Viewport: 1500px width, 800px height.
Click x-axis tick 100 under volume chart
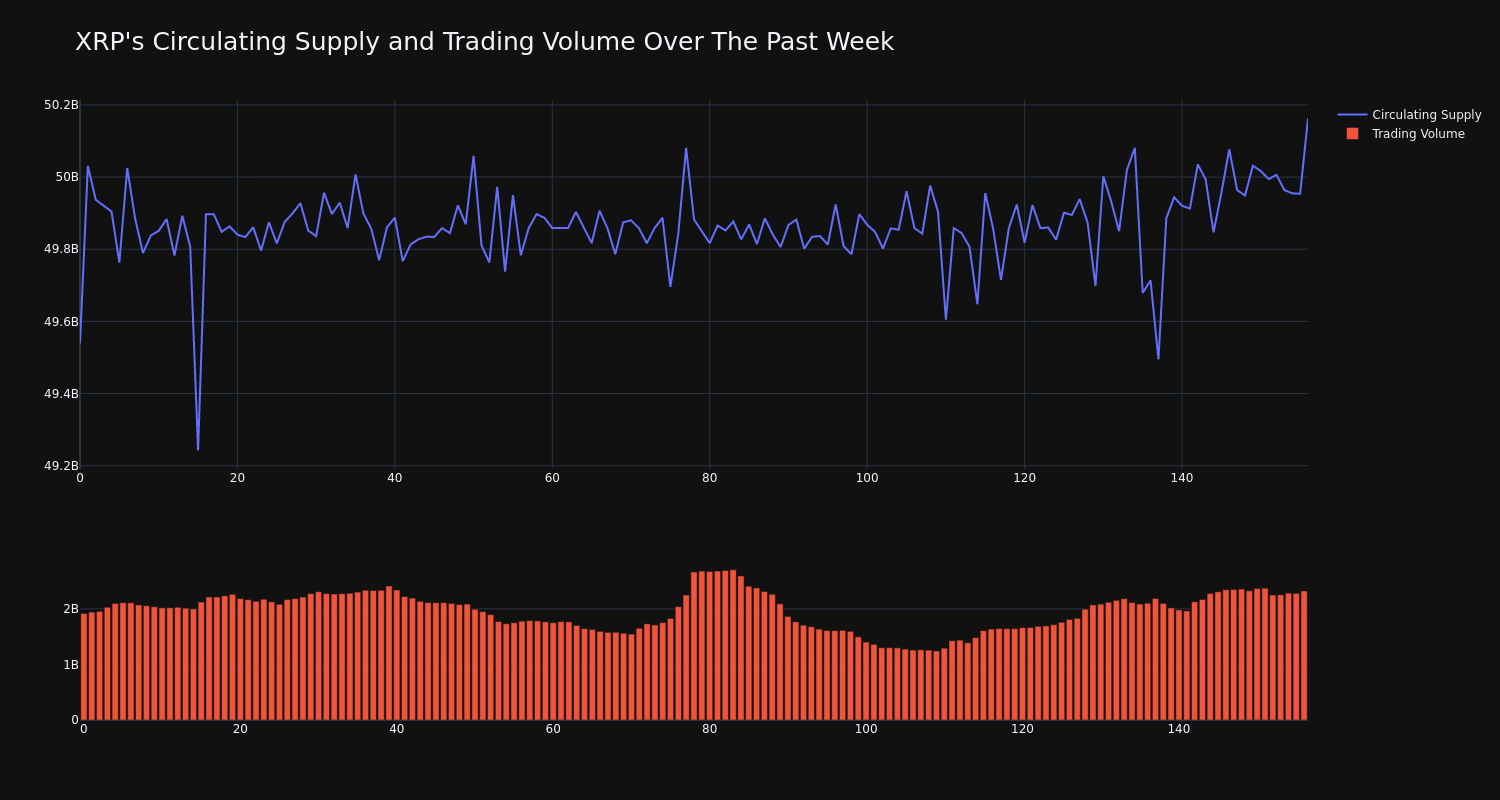pos(866,729)
